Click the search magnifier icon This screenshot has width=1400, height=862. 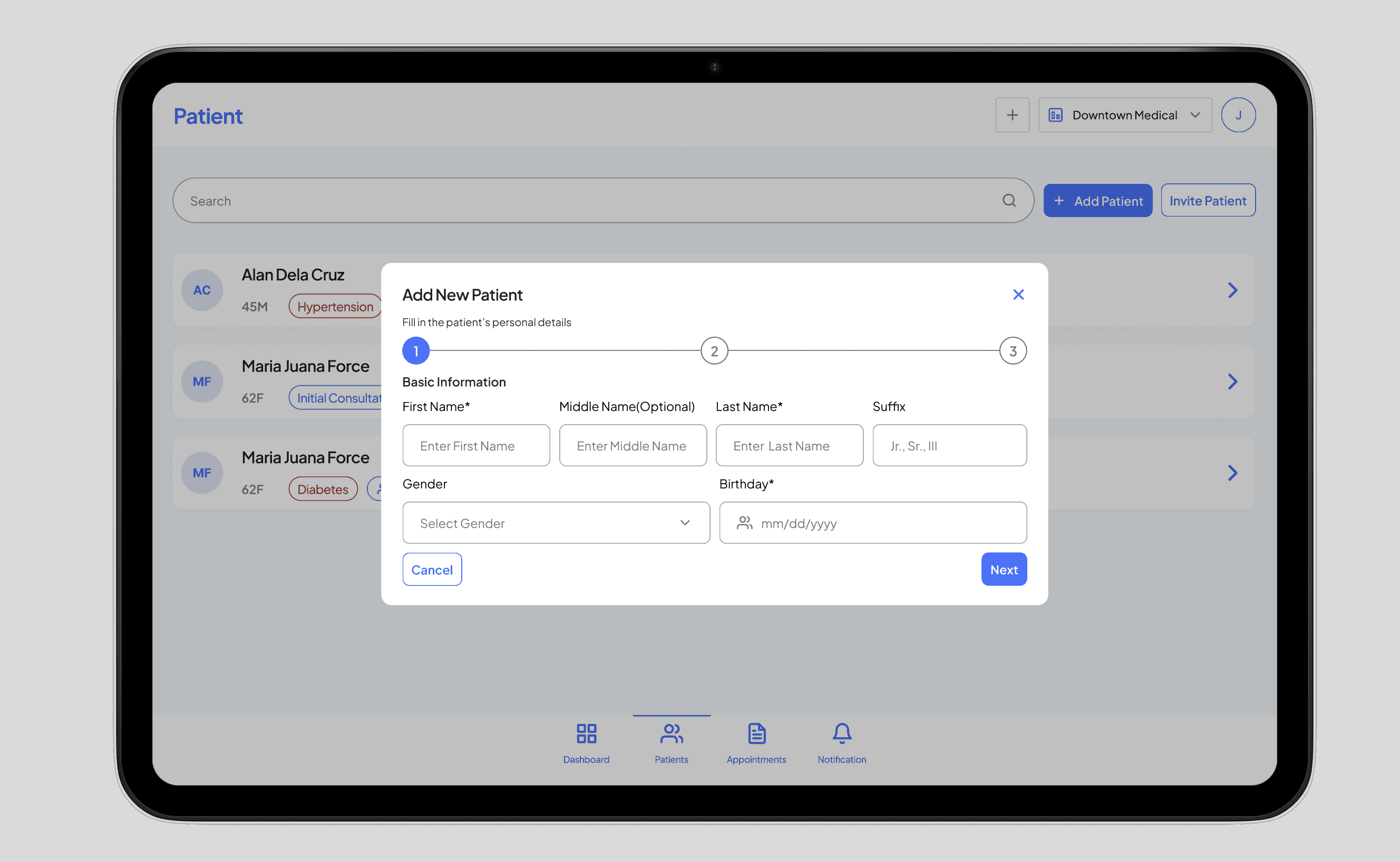[1009, 201]
